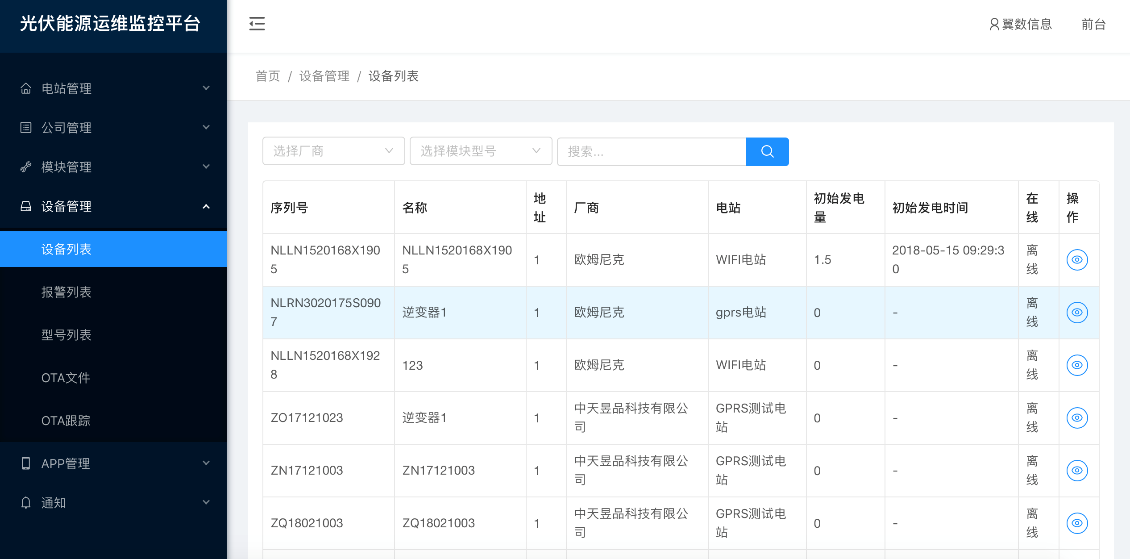Select the OTA文件 menu item
This screenshot has height=559, width=1130.
66,378
